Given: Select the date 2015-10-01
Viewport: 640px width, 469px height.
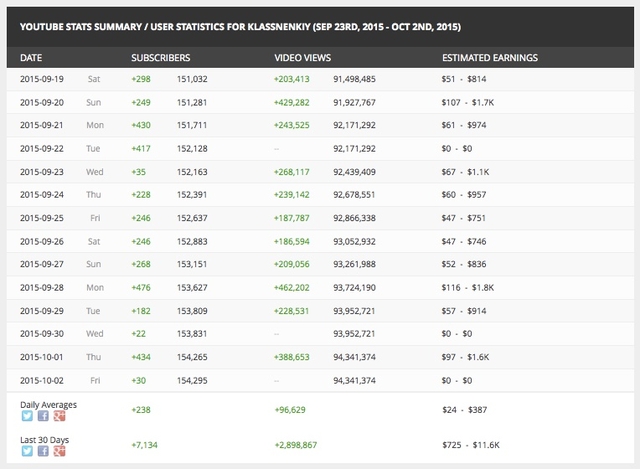Looking at the screenshot, I should (42, 357).
